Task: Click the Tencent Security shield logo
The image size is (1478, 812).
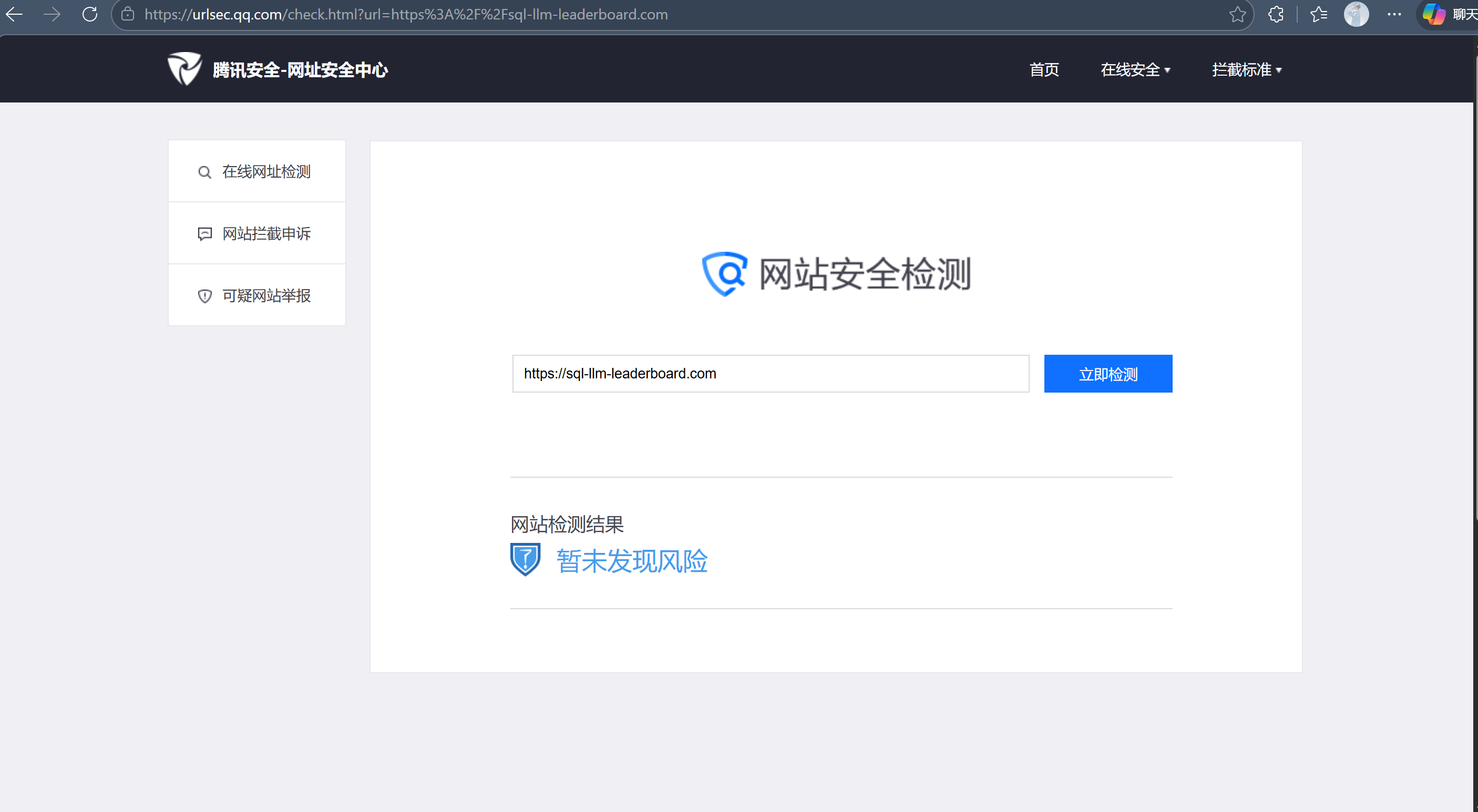Action: (x=184, y=69)
